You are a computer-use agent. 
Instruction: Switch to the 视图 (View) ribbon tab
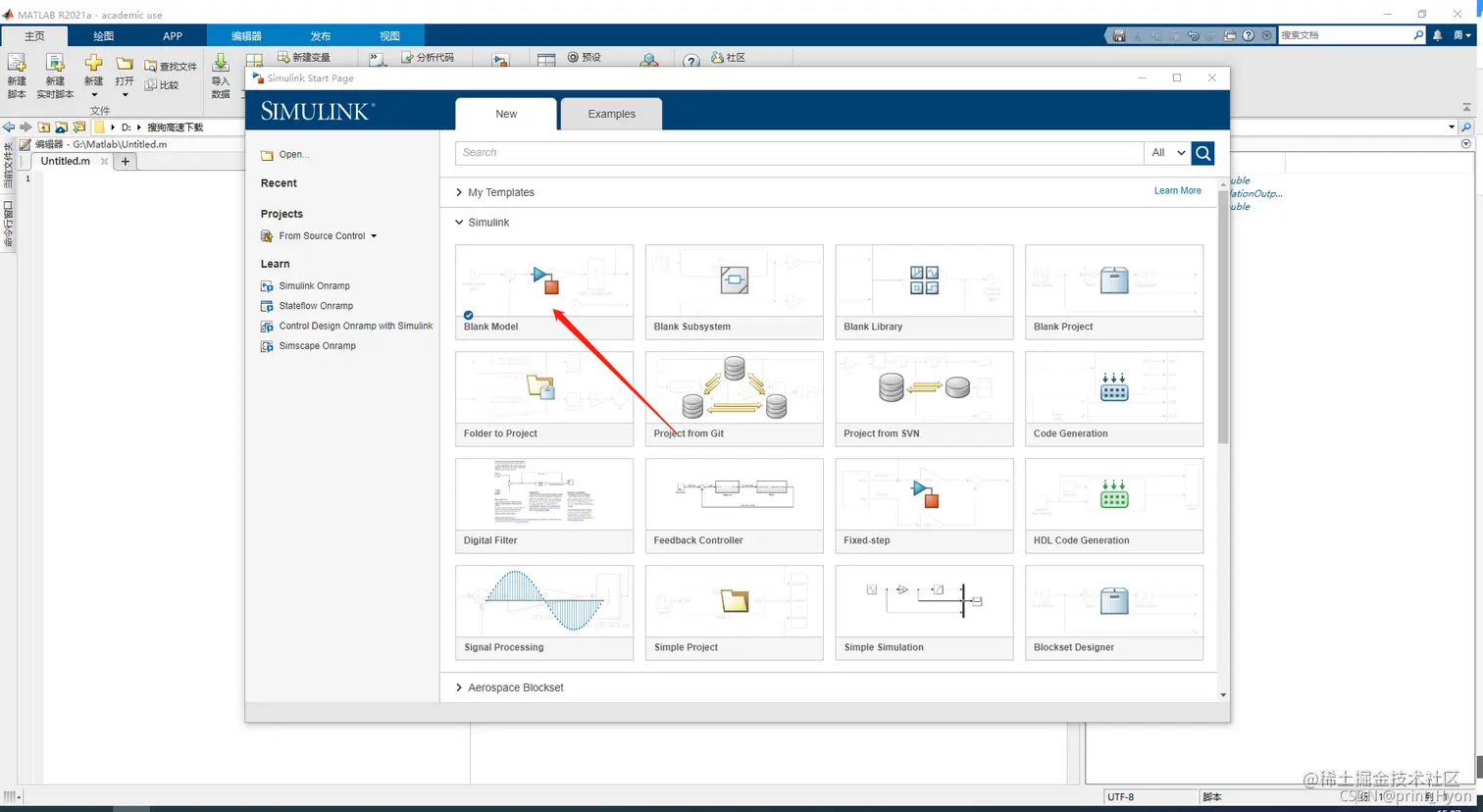pos(389,35)
